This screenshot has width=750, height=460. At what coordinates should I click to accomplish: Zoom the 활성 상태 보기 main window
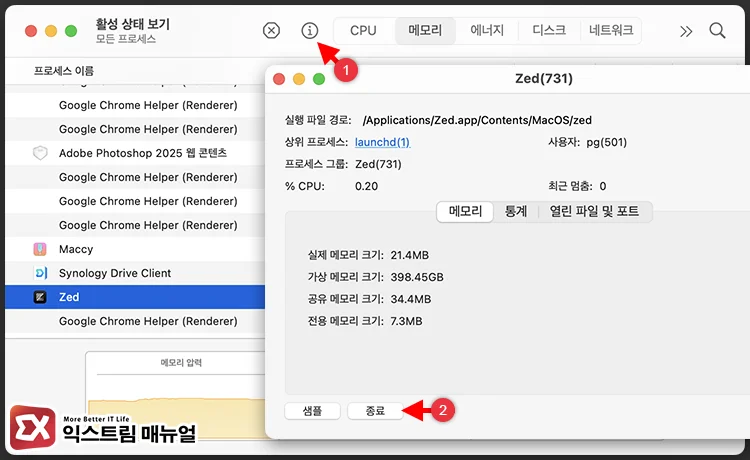[71, 31]
